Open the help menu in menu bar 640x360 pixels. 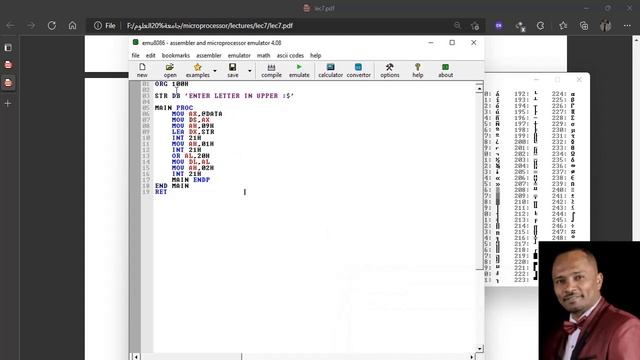[316, 56]
